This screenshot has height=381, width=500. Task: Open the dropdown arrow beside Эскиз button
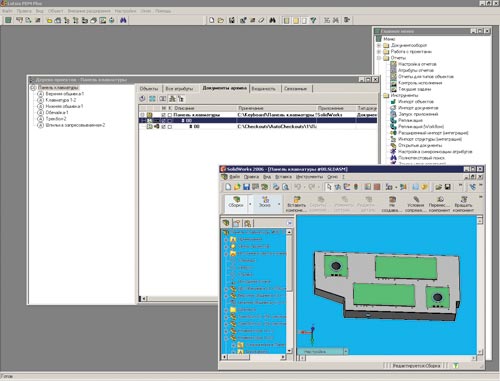[x=279, y=204]
